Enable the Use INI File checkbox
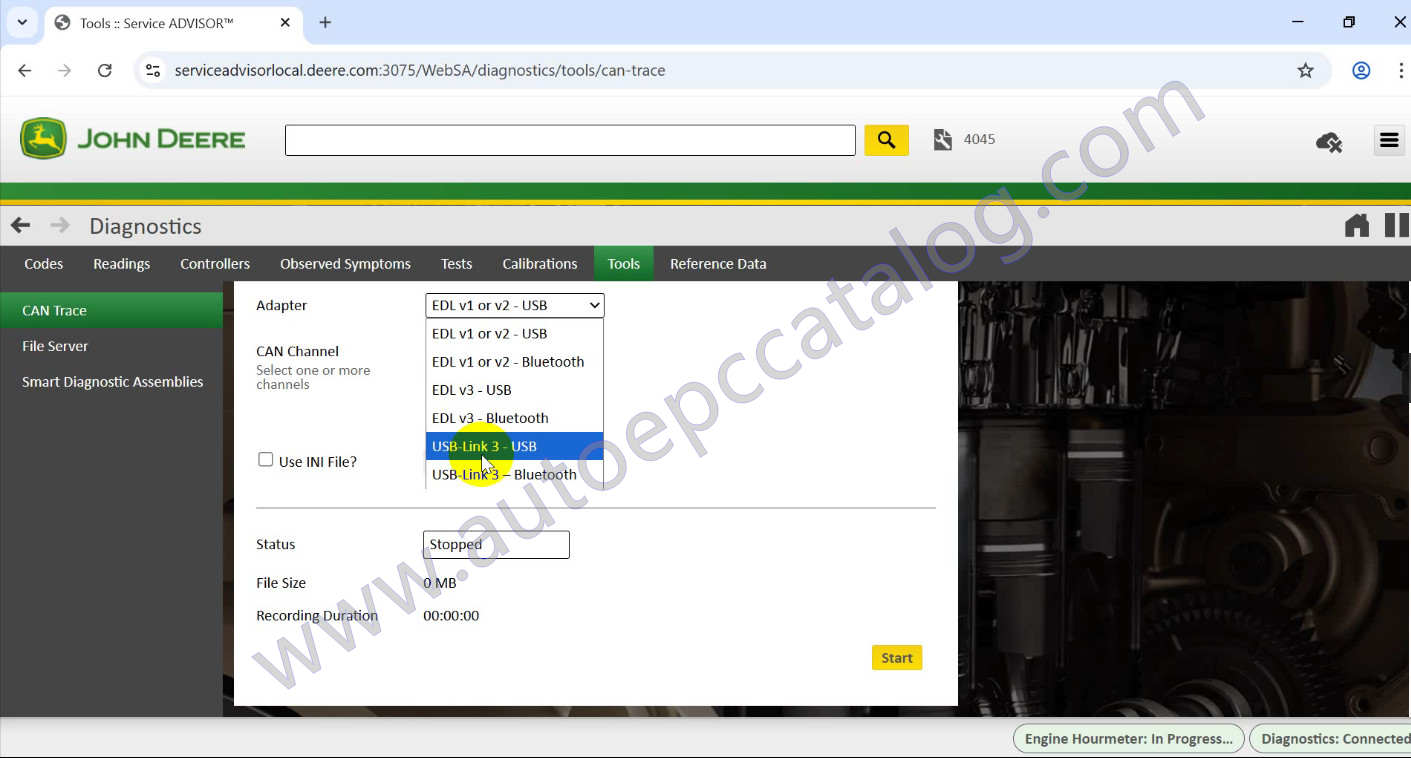This screenshot has width=1411, height=758. coord(266,459)
